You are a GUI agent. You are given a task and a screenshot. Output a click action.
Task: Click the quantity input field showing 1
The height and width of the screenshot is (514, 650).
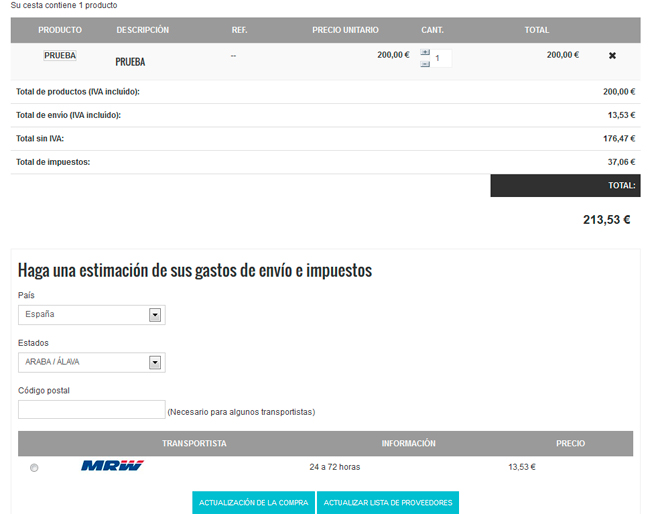click(x=441, y=58)
